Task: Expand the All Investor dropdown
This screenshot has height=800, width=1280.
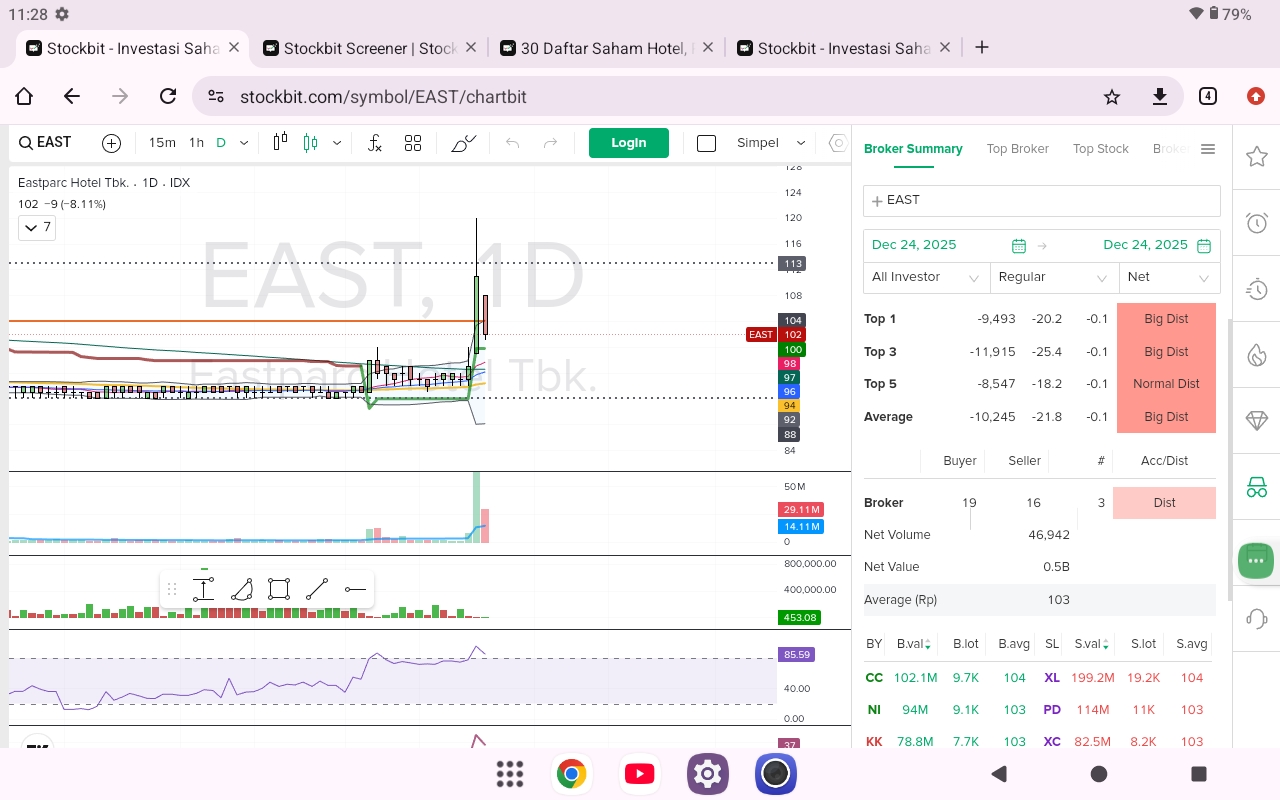Action: click(926, 277)
